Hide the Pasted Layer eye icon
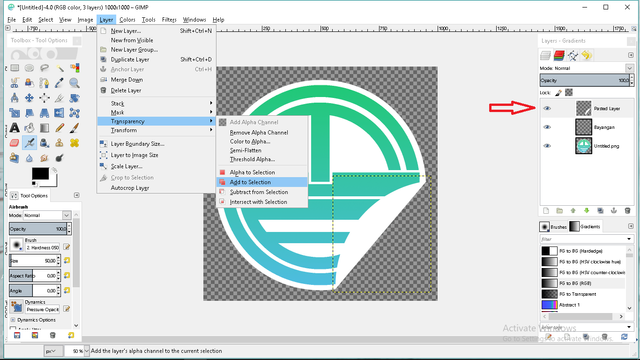Viewport: 640px width, 360px height. tap(547, 109)
